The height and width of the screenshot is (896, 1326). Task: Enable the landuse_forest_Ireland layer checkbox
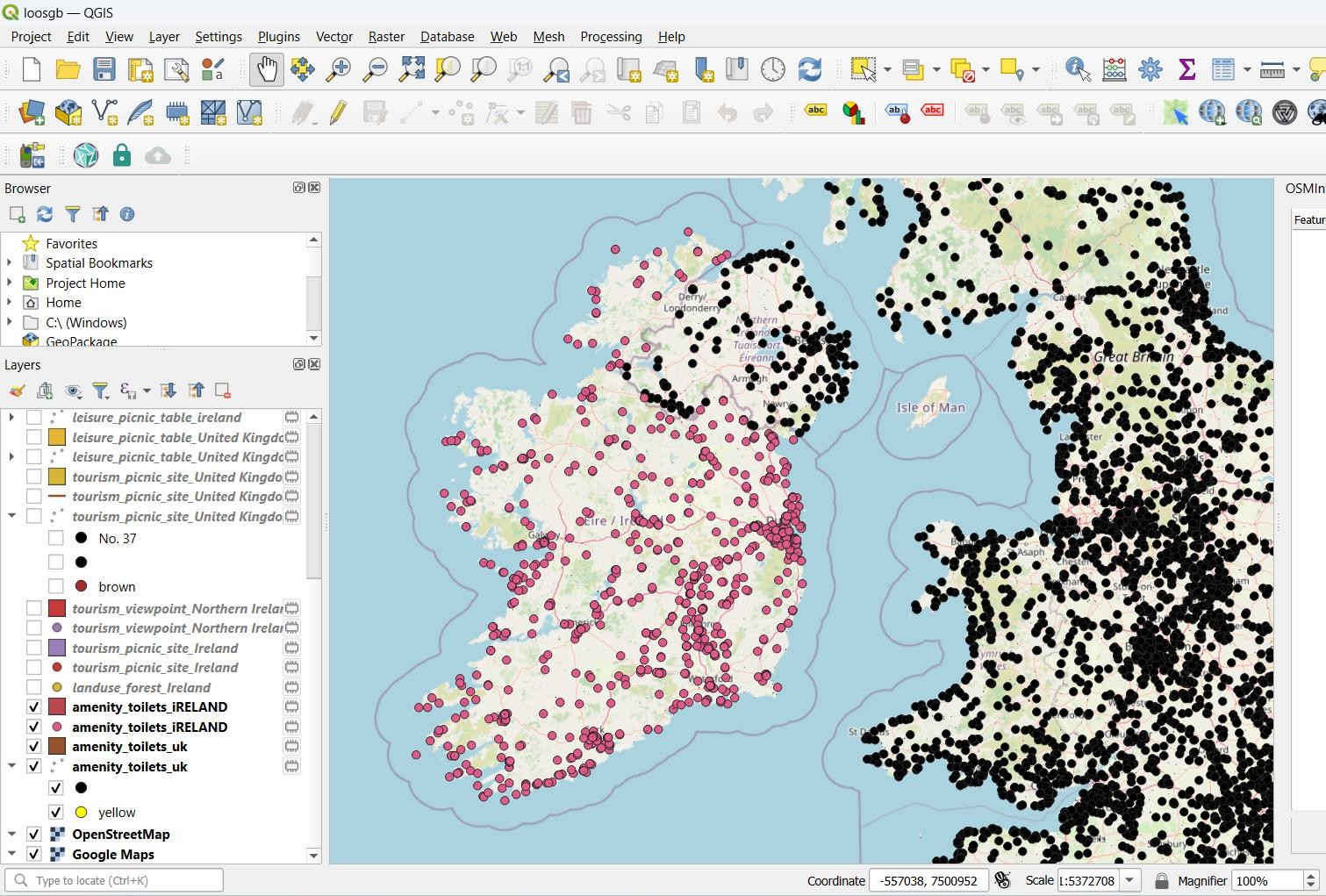34,687
